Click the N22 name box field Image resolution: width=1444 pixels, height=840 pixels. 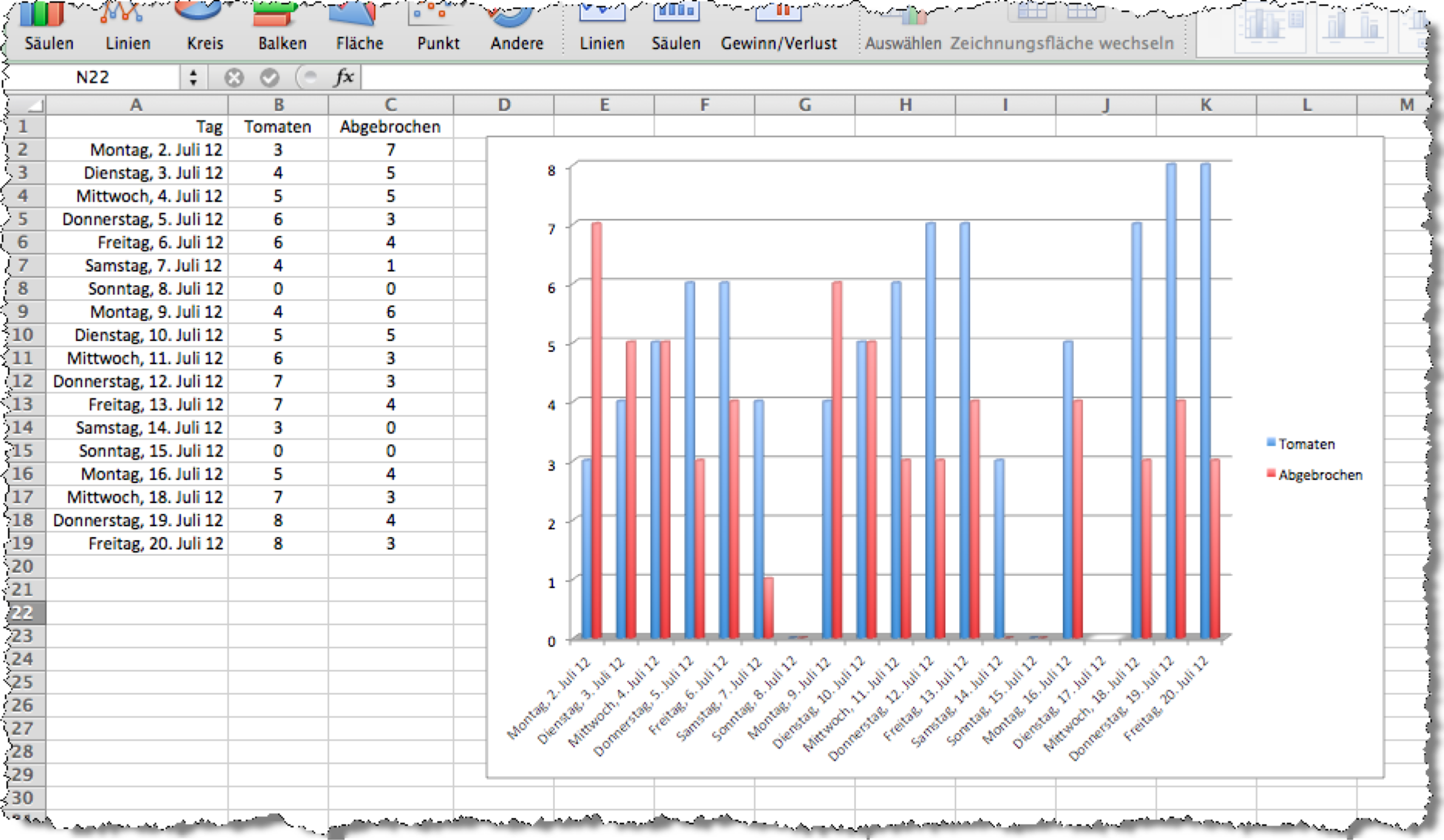coord(93,77)
